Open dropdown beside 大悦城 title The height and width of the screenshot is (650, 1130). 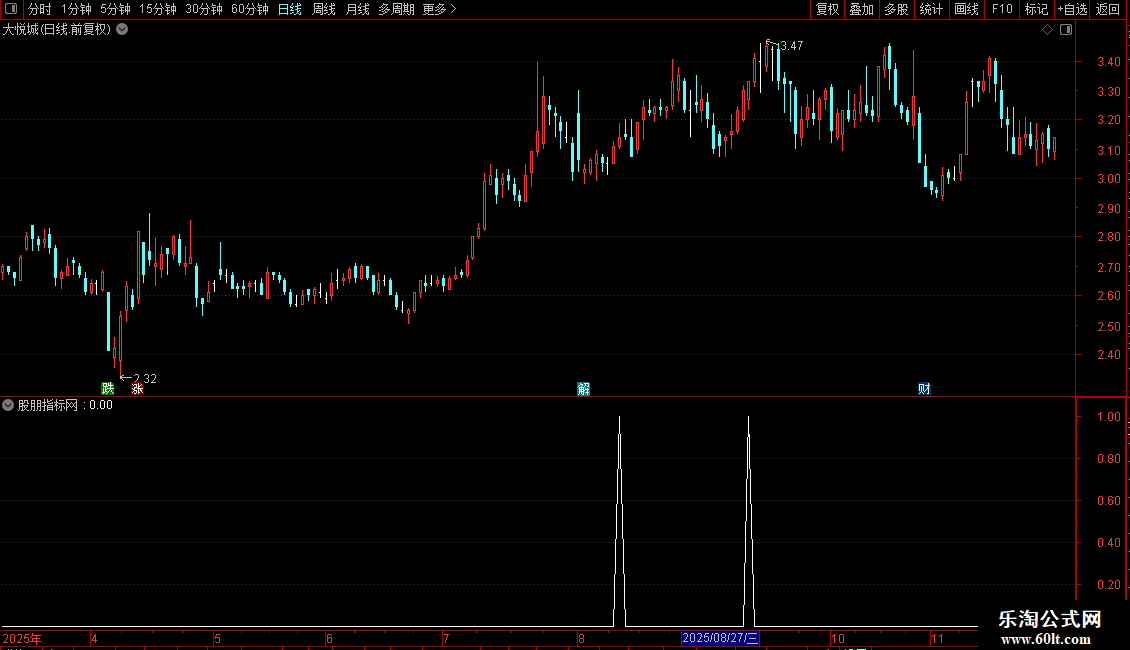(x=123, y=30)
